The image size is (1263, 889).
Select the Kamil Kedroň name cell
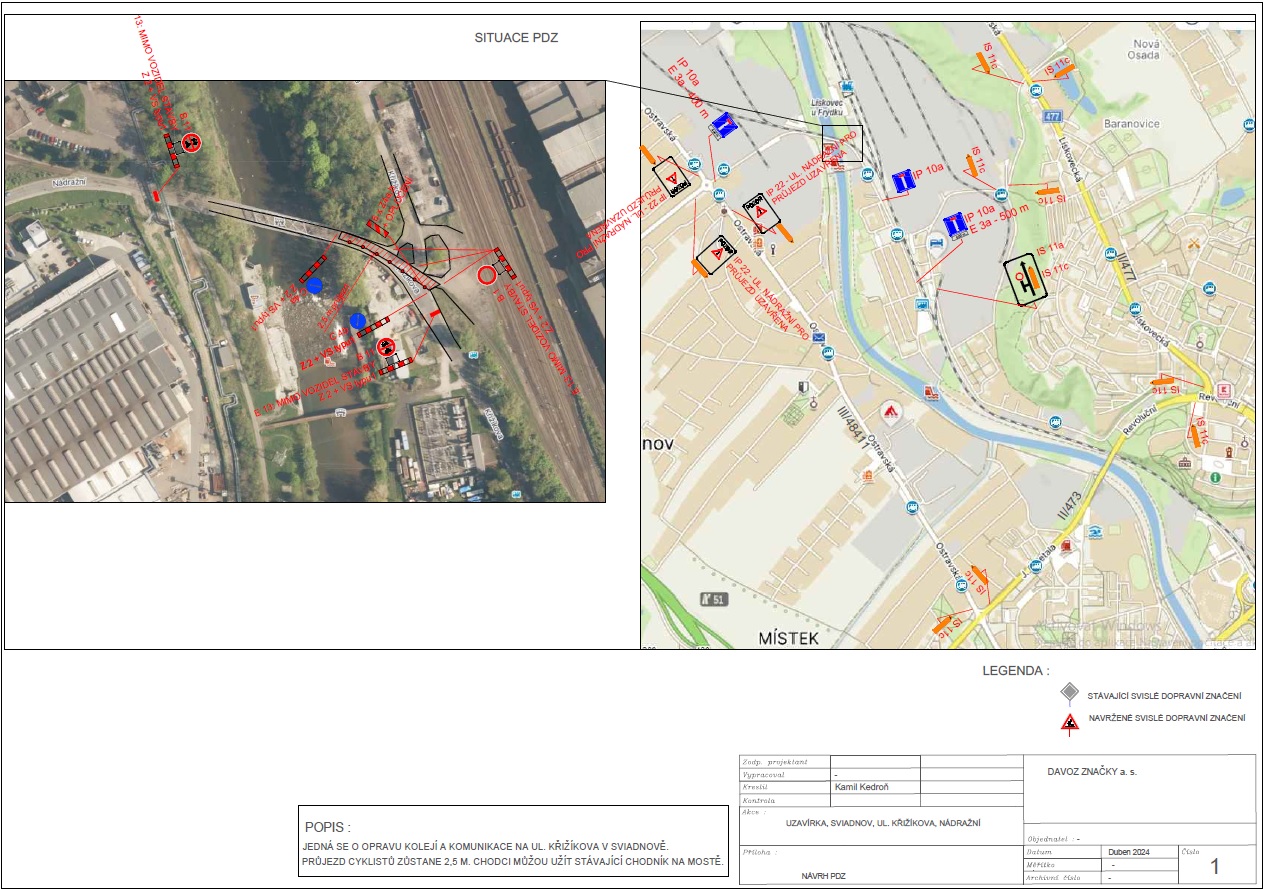[874, 787]
